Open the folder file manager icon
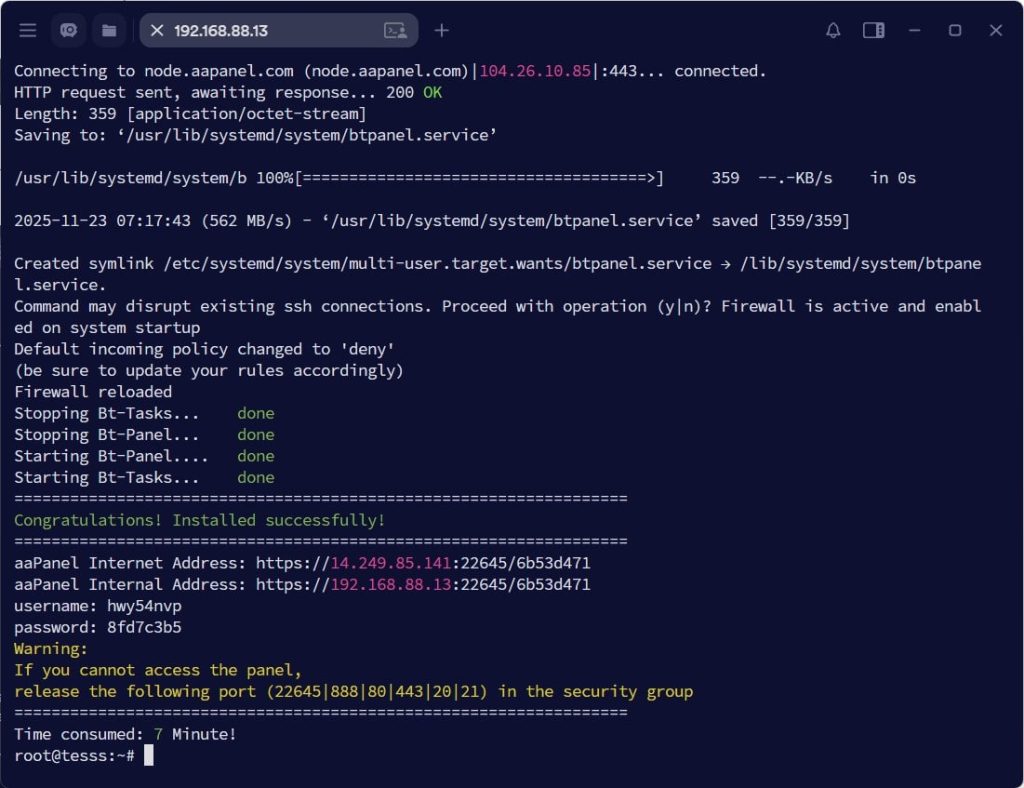 coord(109,31)
